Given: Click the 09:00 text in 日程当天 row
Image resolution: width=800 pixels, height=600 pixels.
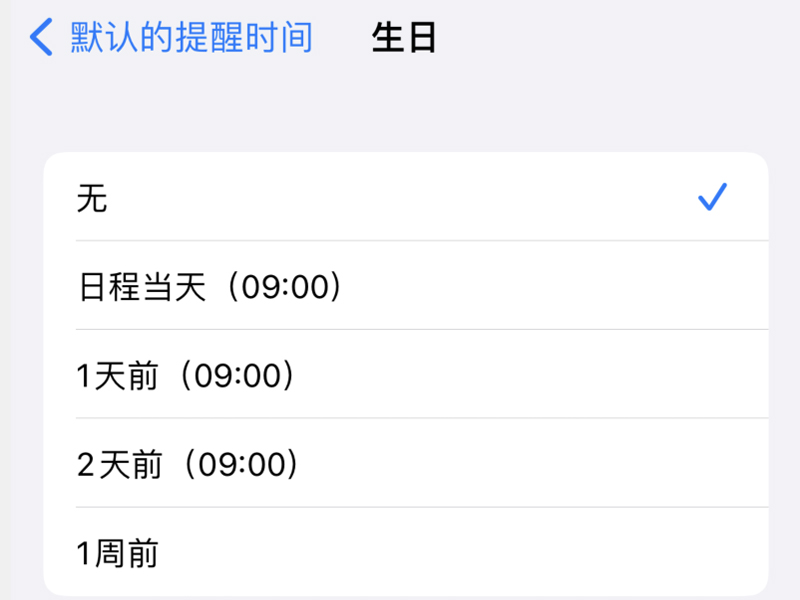Looking at the screenshot, I should (x=286, y=288).
